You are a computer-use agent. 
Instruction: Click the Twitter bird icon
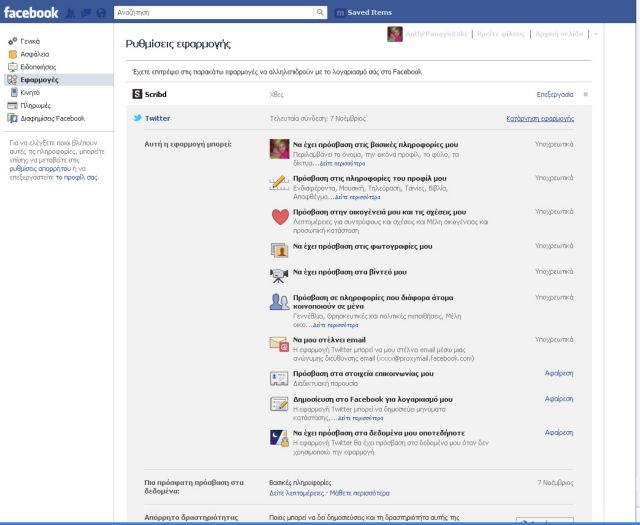pyautogui.click(x=138, y=118)
